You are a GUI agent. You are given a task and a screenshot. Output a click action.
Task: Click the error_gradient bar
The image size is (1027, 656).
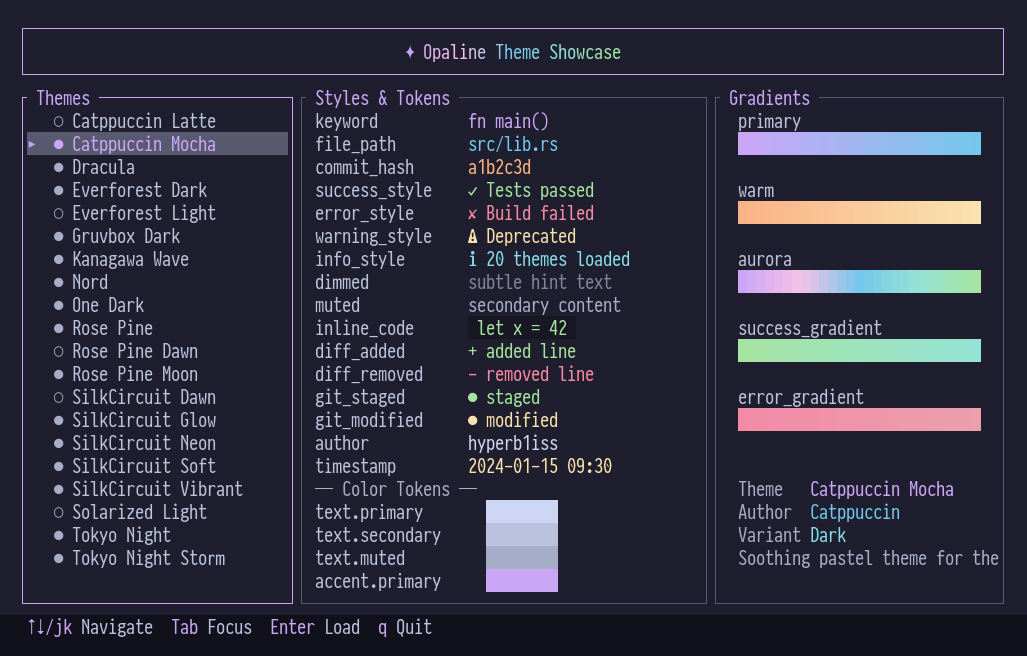click(x=859, y=420)
